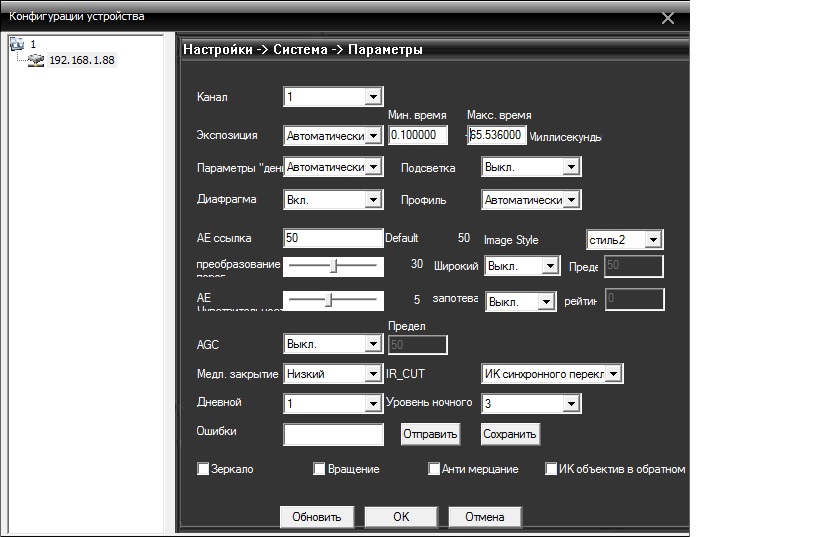Enable the Анти мерцание checkbox

(434, 469)
